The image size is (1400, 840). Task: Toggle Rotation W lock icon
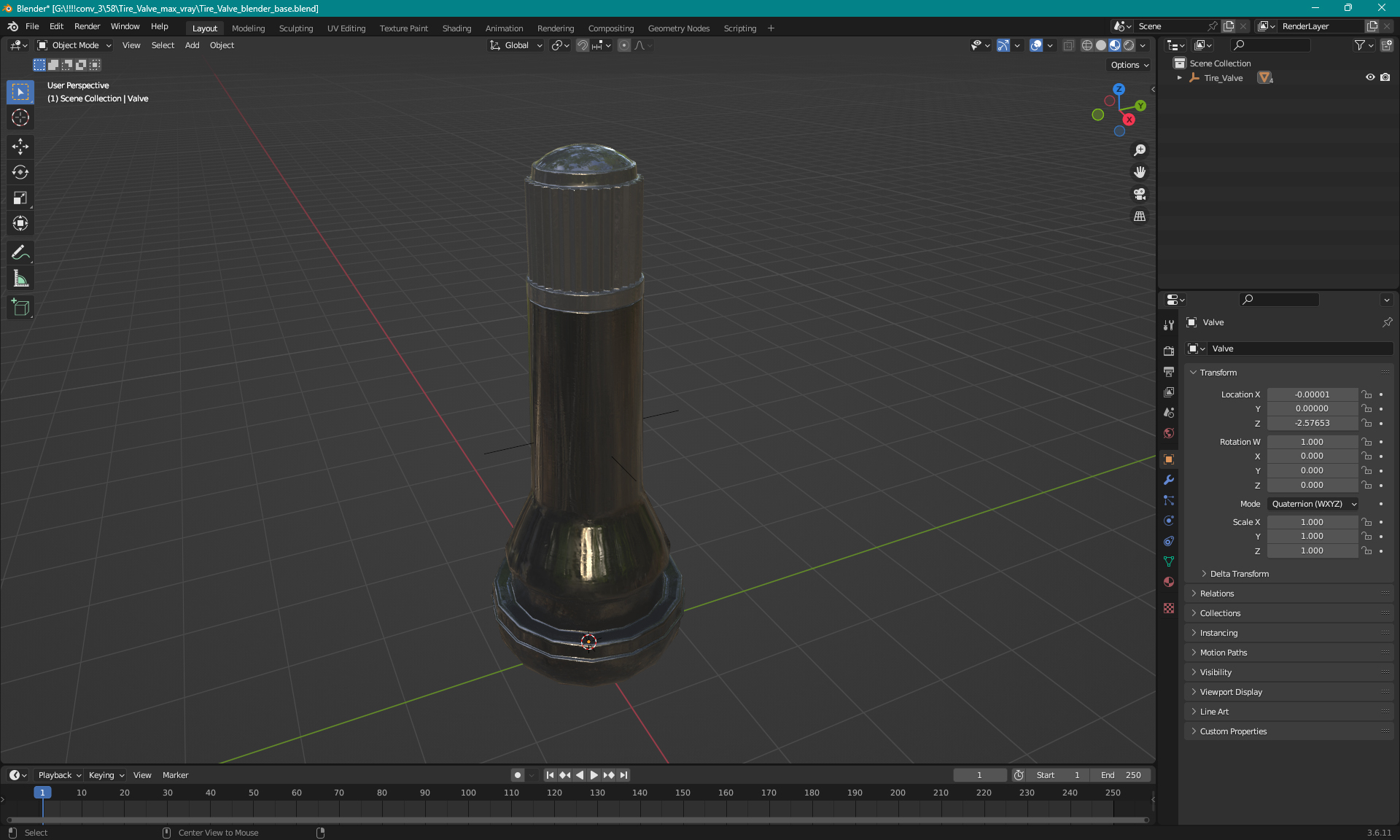tap(1366, 442)
